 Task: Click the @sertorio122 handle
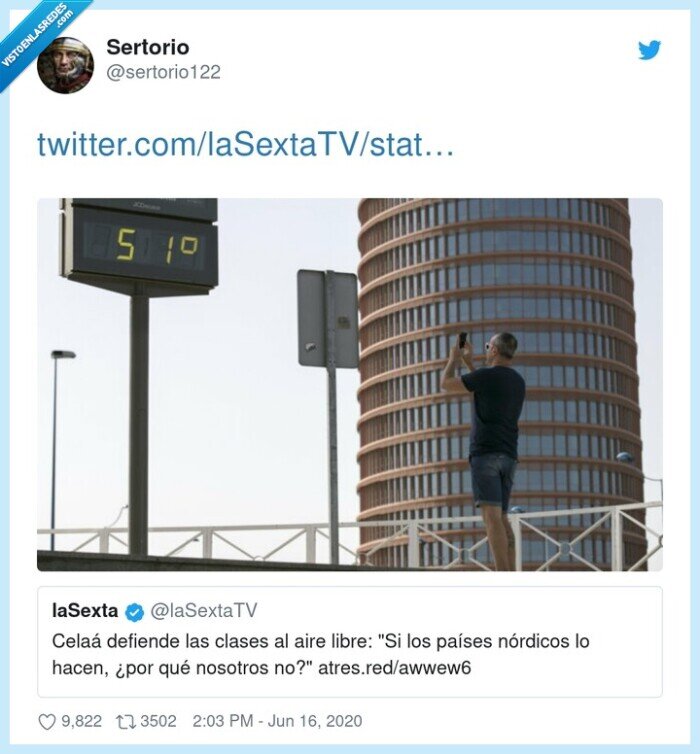coord(163,72)
